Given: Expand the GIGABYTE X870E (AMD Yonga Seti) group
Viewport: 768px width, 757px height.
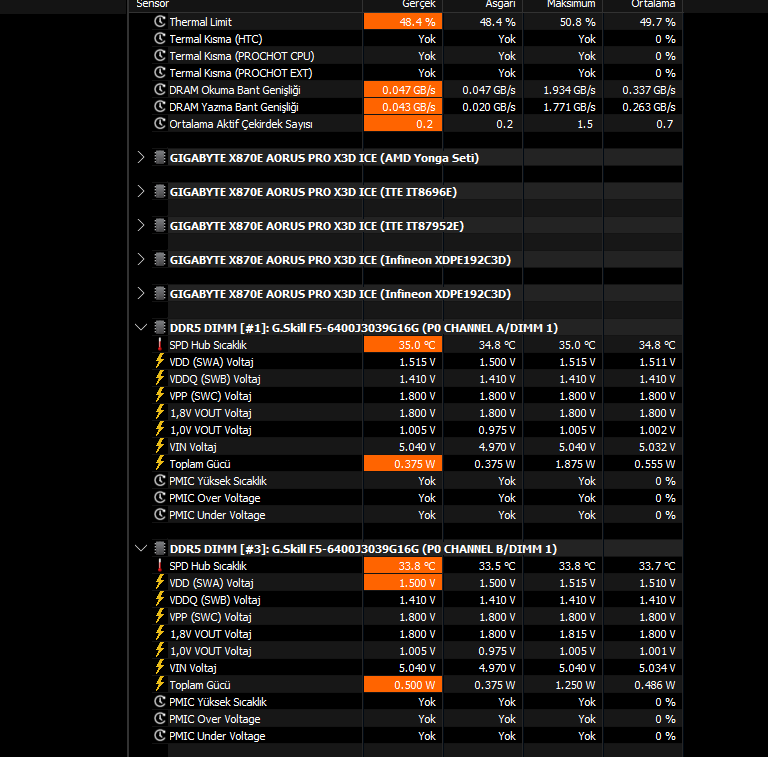Looking at the screenshot, I should pyautogui.click(x=141, y=158).
